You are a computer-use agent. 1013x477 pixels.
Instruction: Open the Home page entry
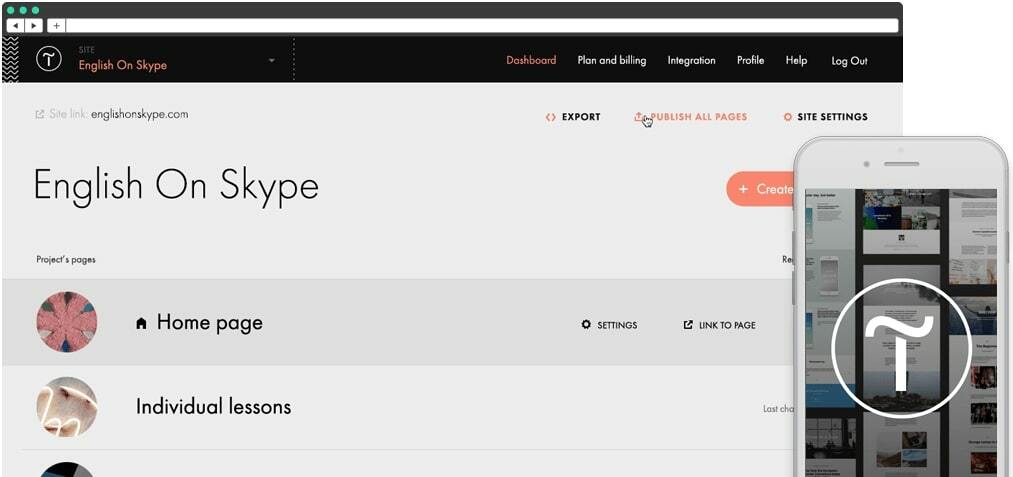[x=209, y=322]
